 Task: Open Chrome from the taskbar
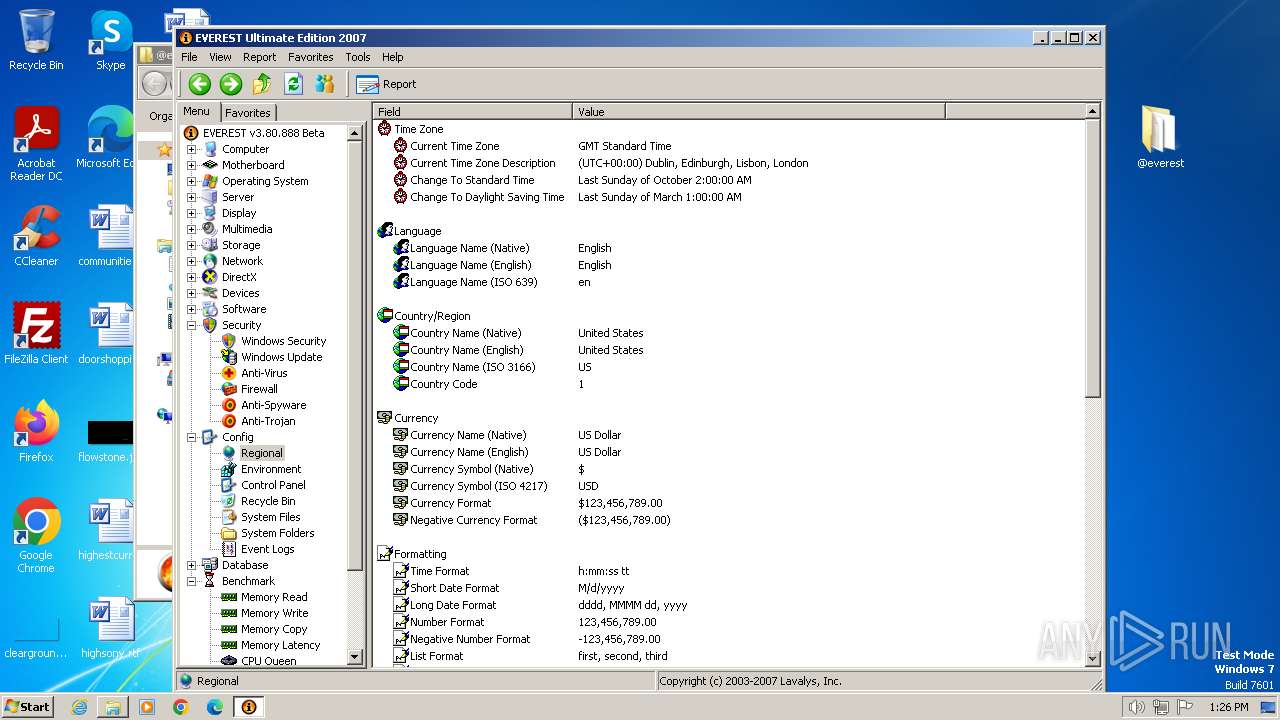click(180, 707)
